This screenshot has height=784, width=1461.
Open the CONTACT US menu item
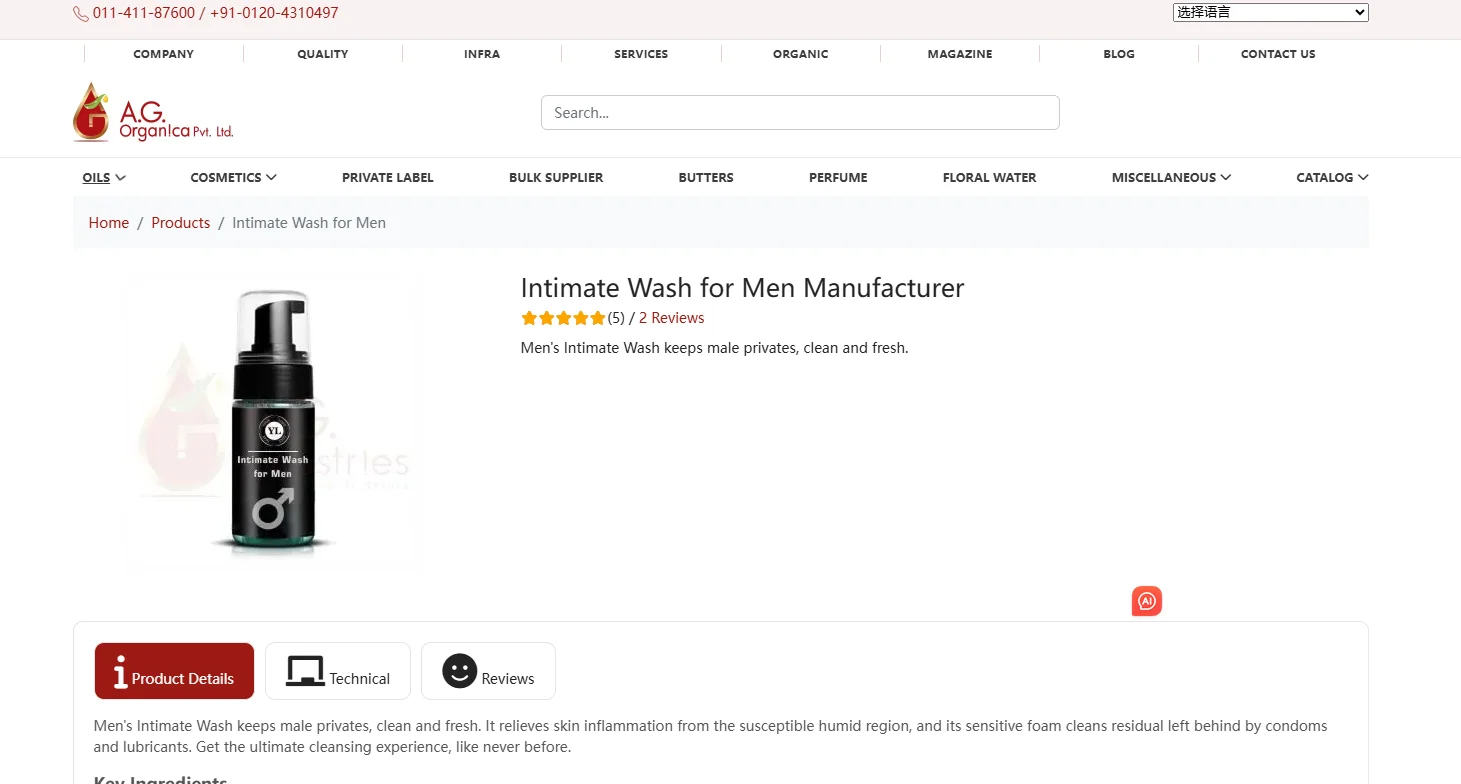[1278, 54]
